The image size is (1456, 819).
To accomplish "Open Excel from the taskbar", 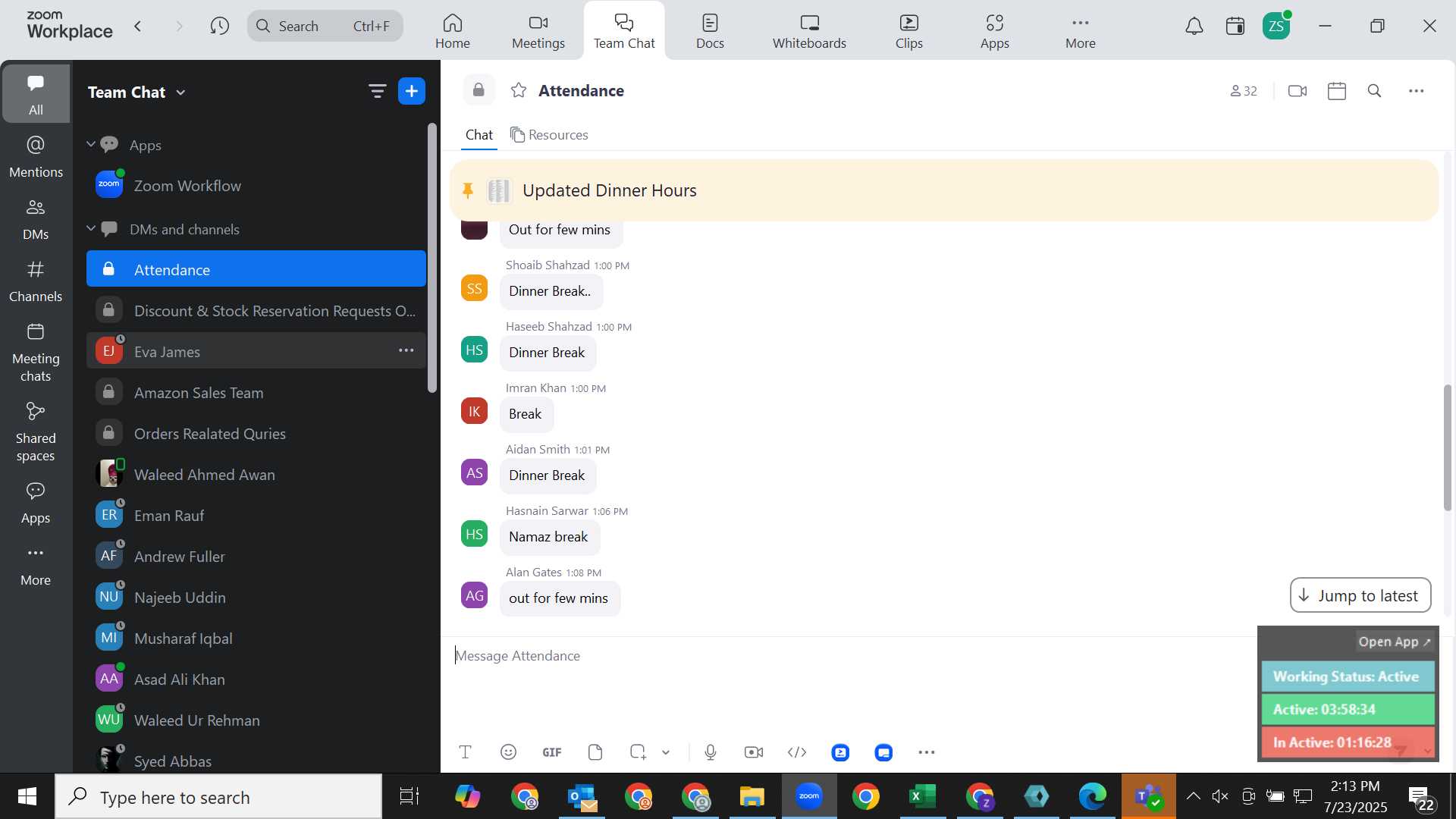I will pyautogui.click(x=923, y=796).
